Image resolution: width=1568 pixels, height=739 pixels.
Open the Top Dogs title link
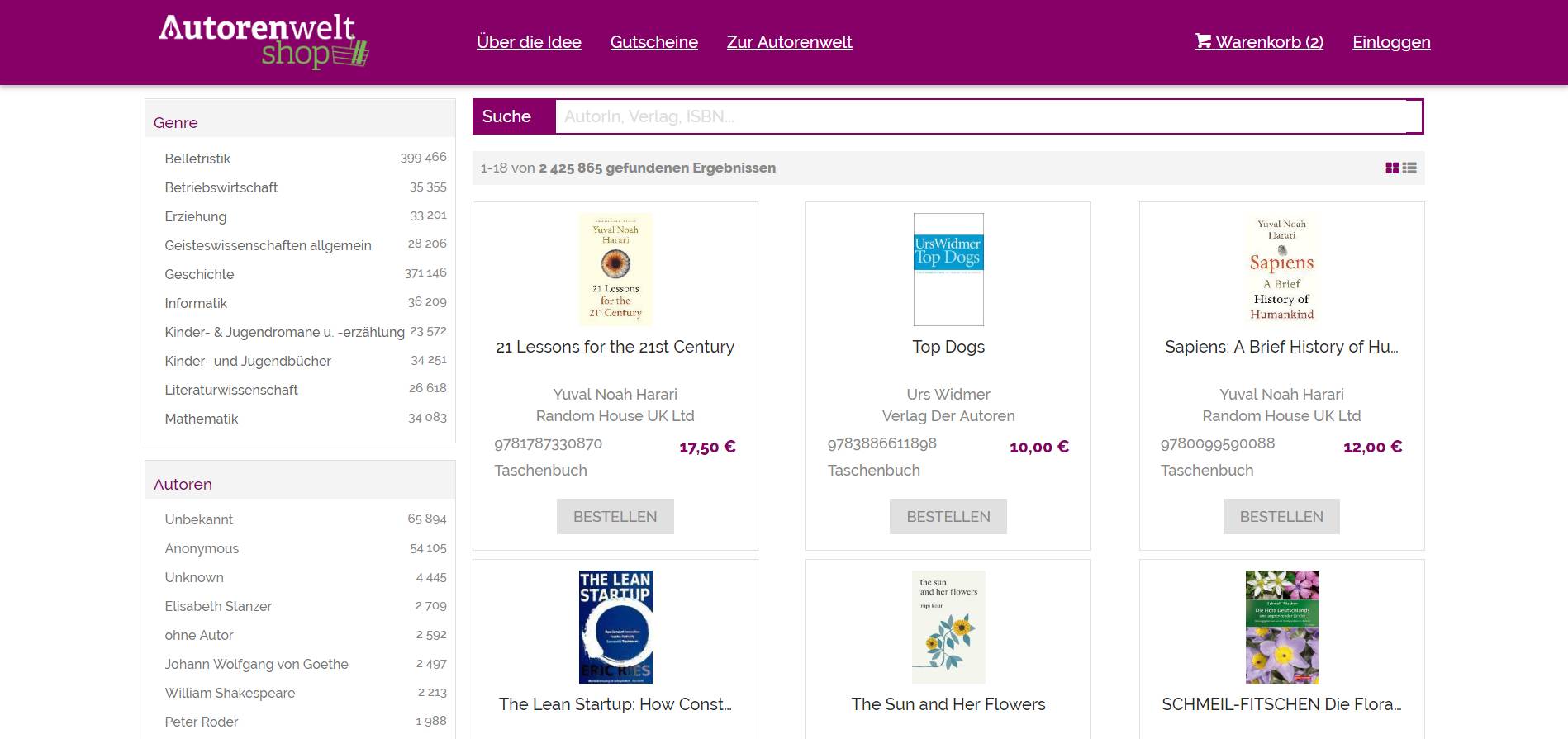coord(948,347)
